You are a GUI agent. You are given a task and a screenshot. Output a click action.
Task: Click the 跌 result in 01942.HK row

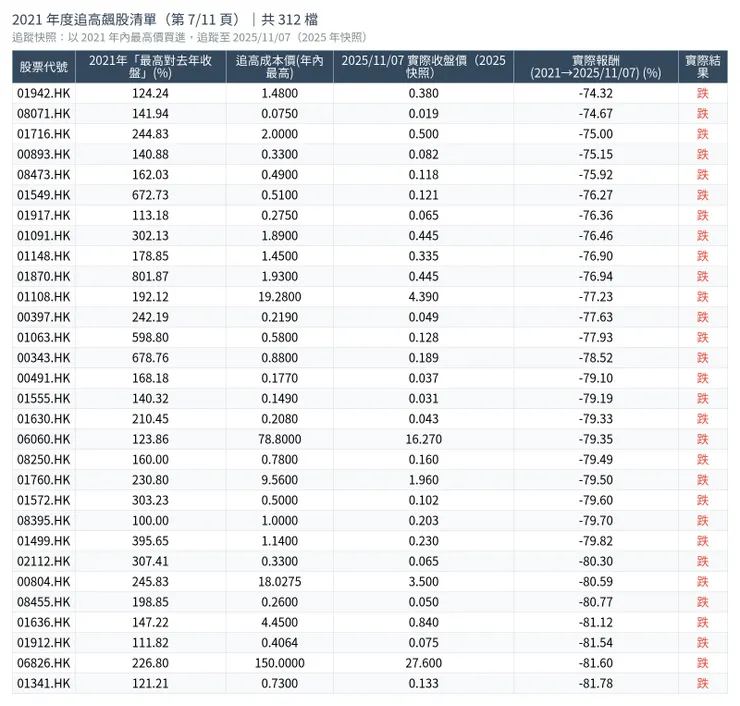click(x=703, y=93)
